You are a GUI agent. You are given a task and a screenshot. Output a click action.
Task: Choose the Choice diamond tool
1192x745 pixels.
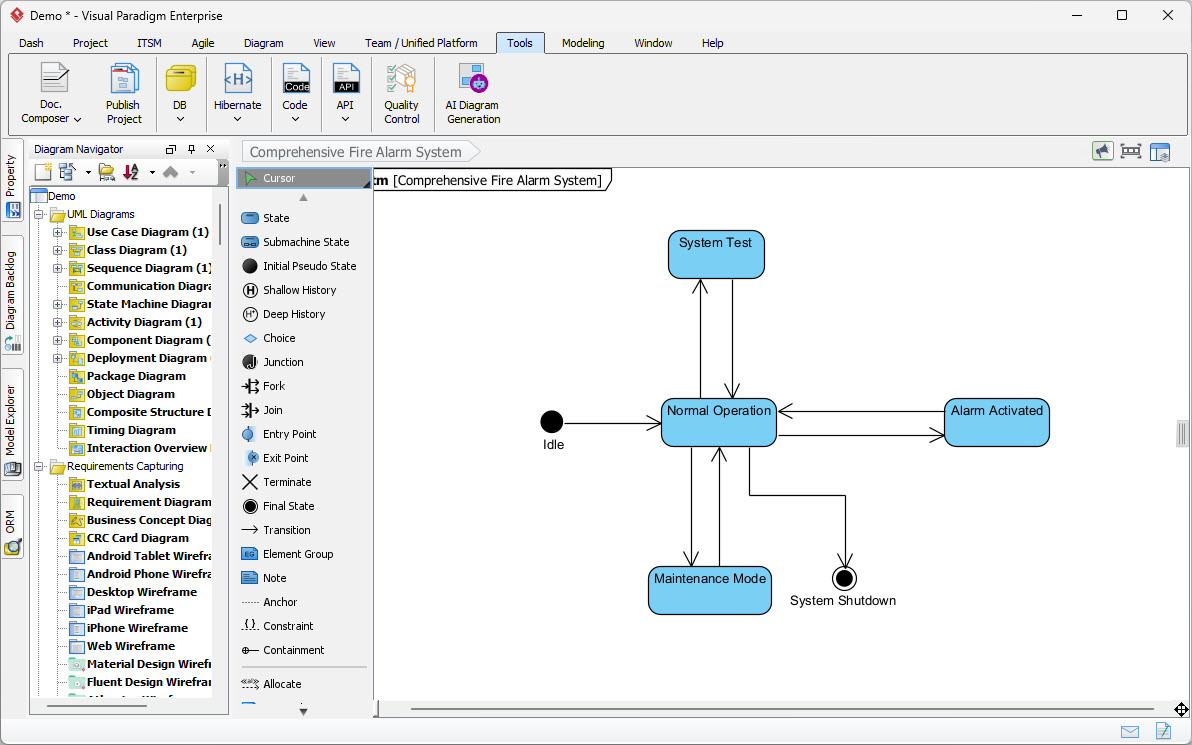pos(268,338)
